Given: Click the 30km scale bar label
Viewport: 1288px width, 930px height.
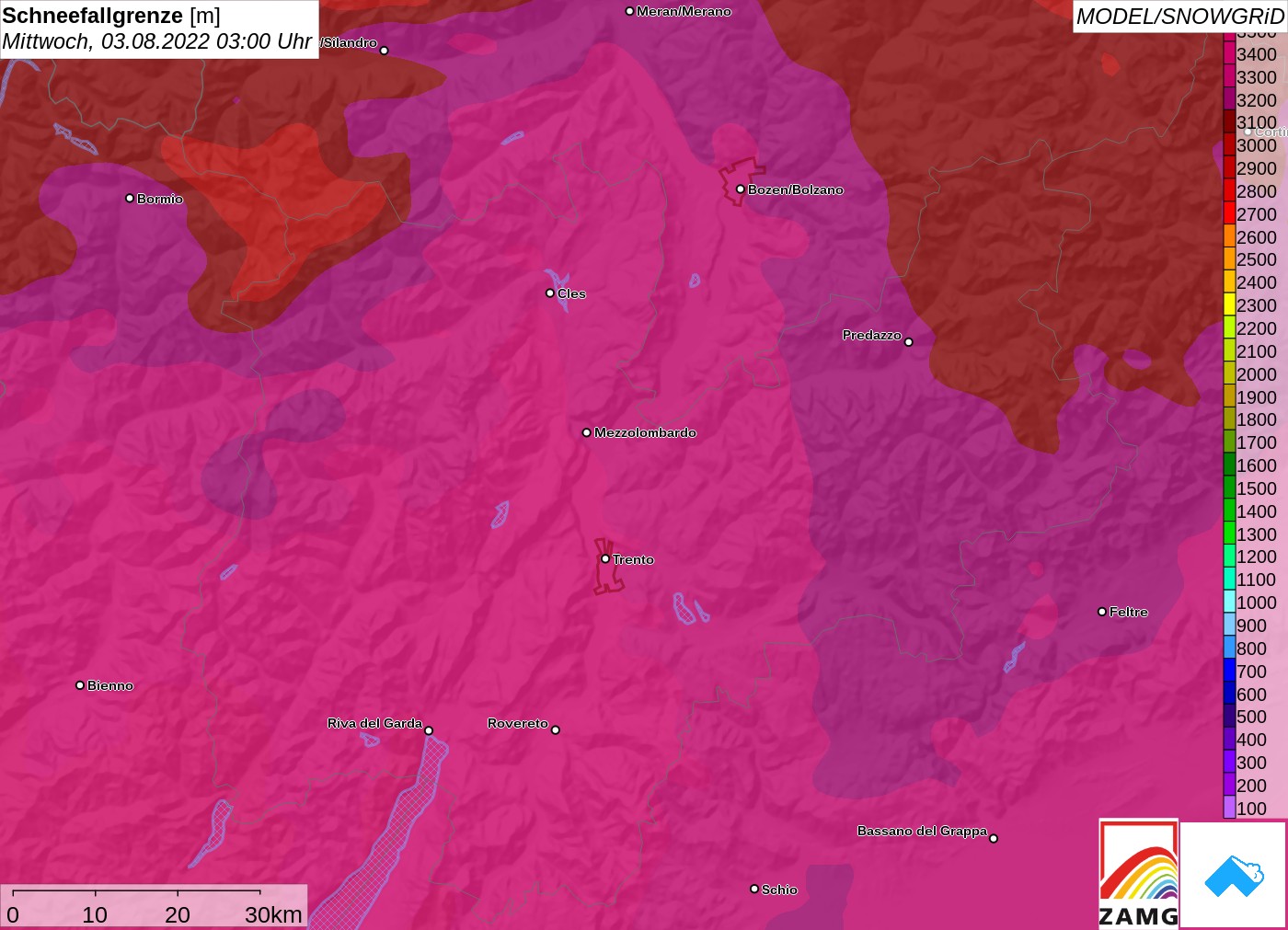Looking at the screenshot, I should coord(273,914).
